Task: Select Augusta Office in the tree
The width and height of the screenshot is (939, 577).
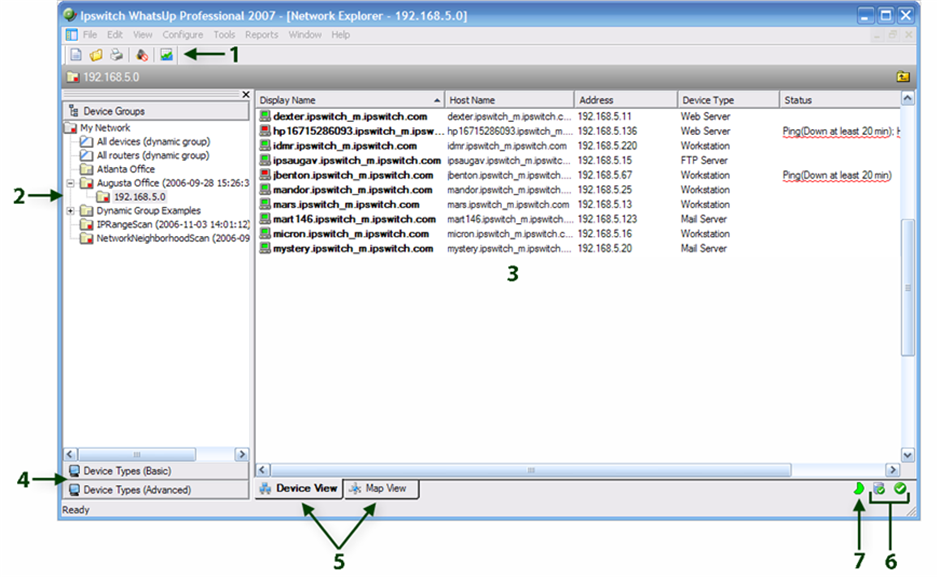Action: click(173, 183)
